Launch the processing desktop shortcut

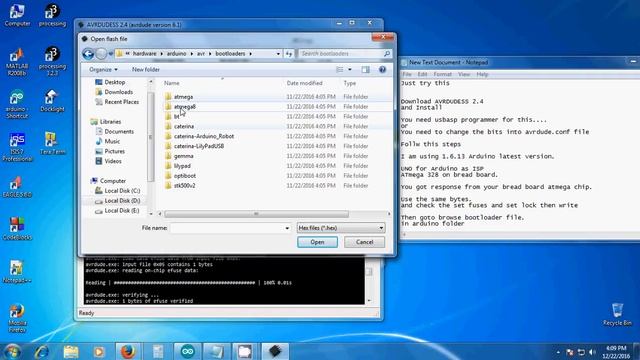pyautogui.click(x=52, y=16)
